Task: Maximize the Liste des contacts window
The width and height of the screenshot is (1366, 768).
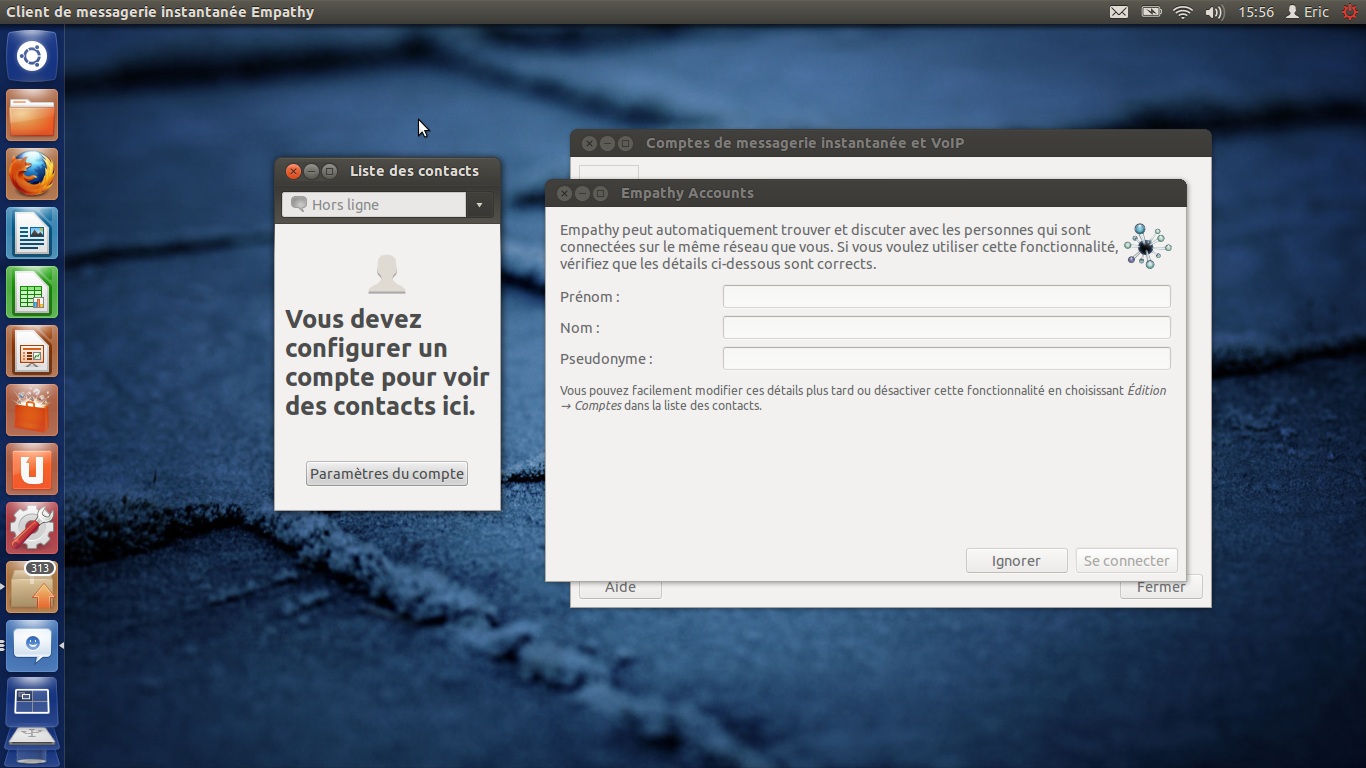Action: [329, 171]
